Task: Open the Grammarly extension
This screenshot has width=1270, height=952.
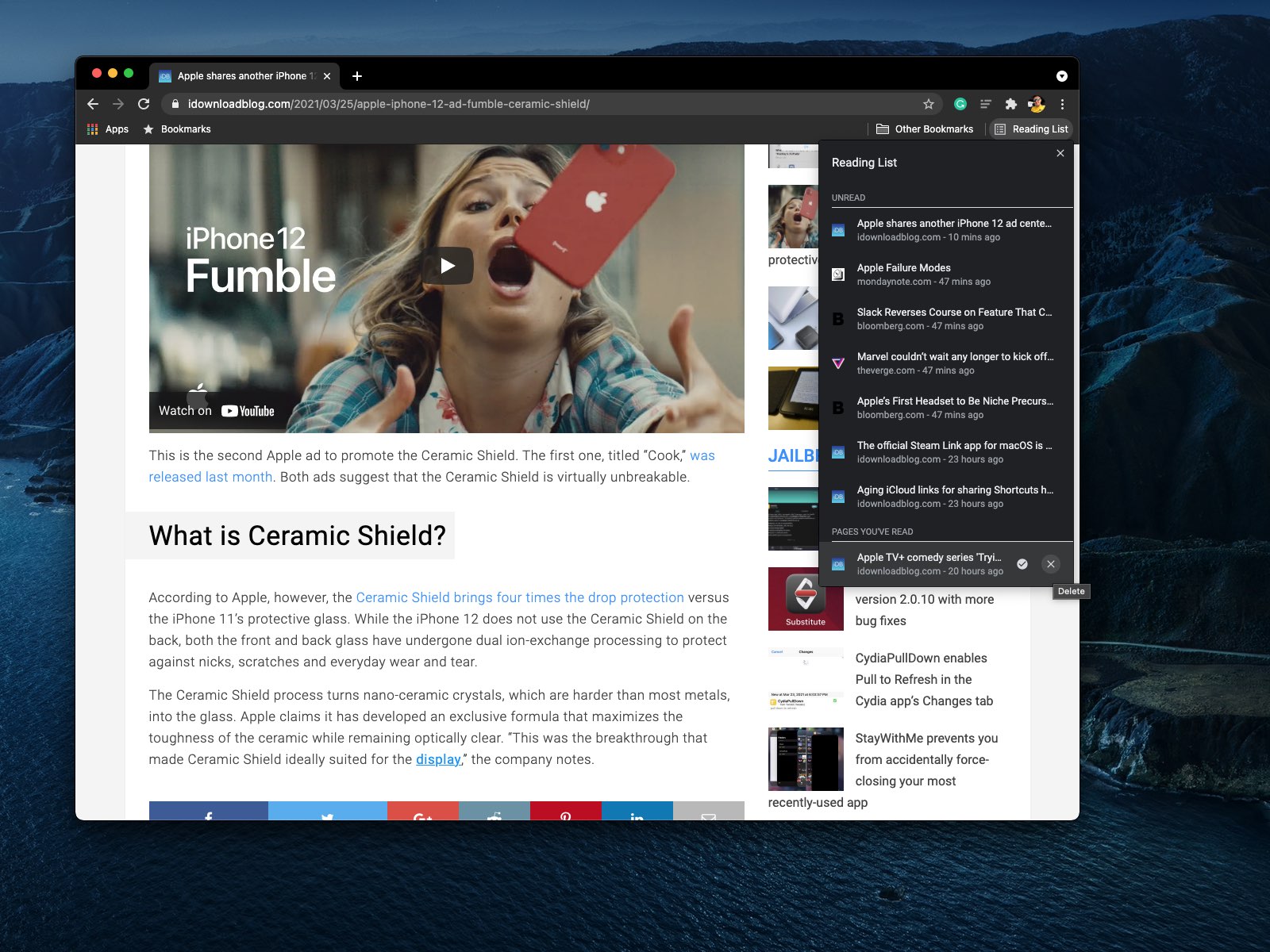Action: [x=960, y=104]
